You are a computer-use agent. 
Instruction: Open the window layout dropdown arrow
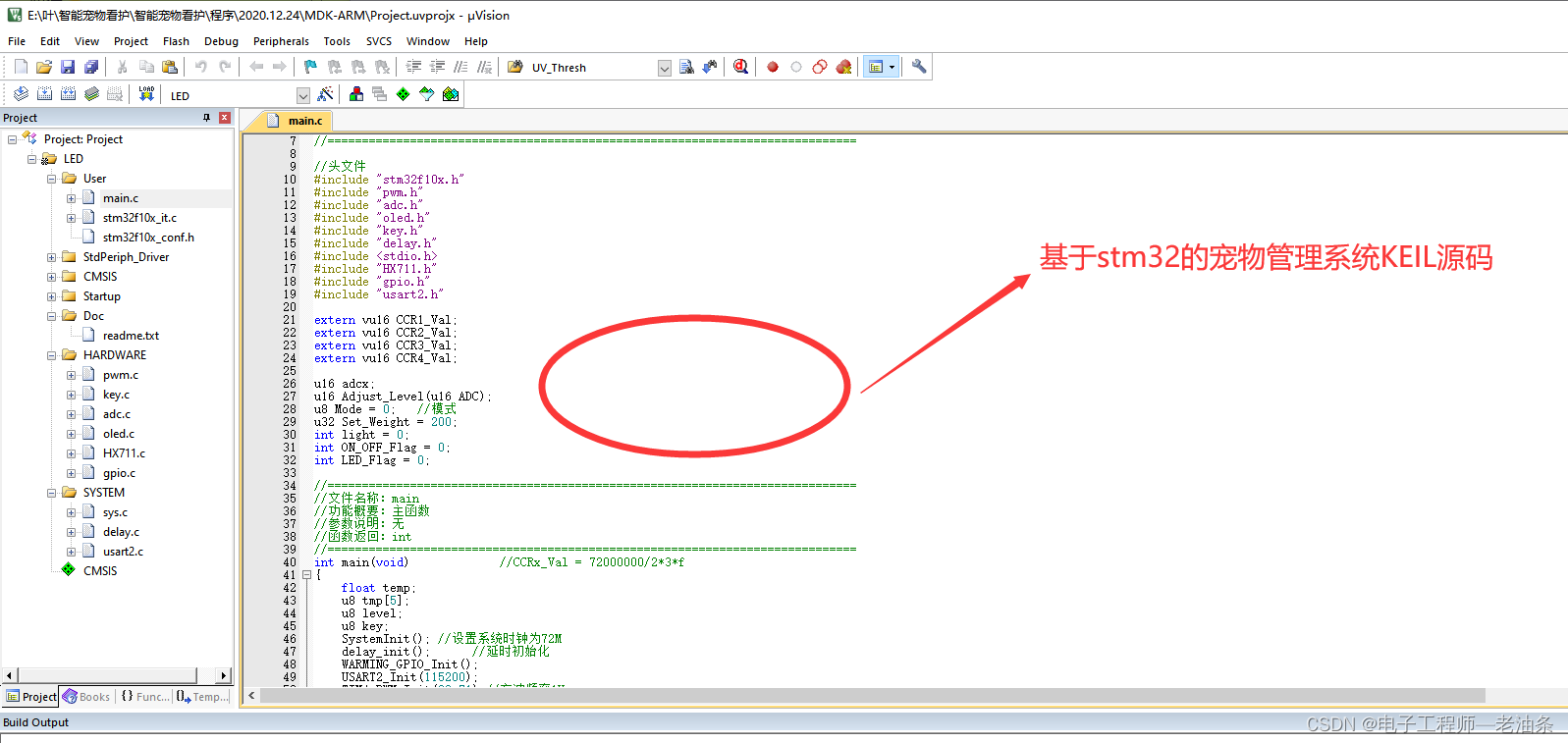tap(892, 67)
